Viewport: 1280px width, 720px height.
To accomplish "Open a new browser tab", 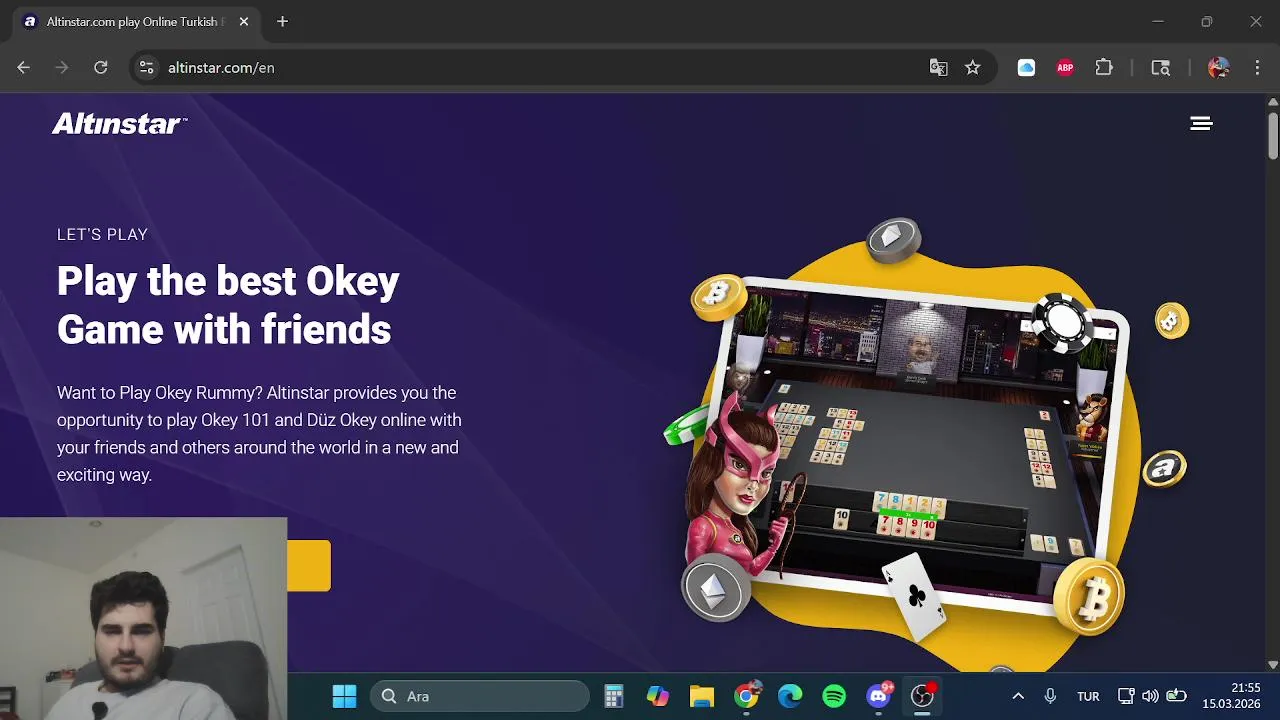I will pyautogui.click(x=282, y=21).
